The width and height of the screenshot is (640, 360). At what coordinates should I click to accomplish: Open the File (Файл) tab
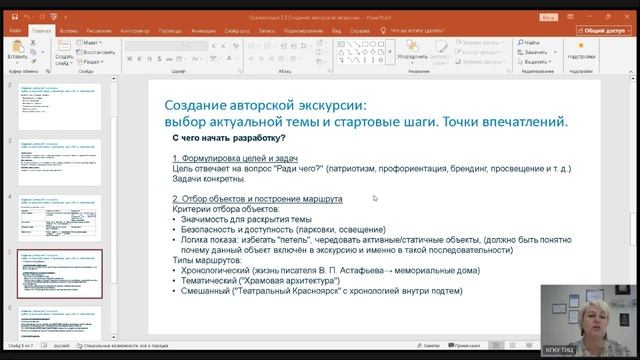point(16,31)
